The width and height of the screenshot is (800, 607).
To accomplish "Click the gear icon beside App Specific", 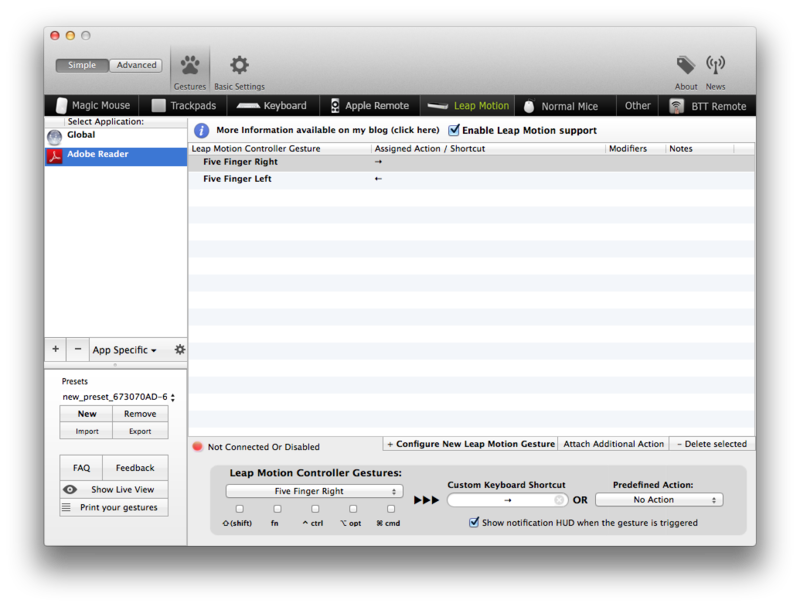I will click(180, 349).
